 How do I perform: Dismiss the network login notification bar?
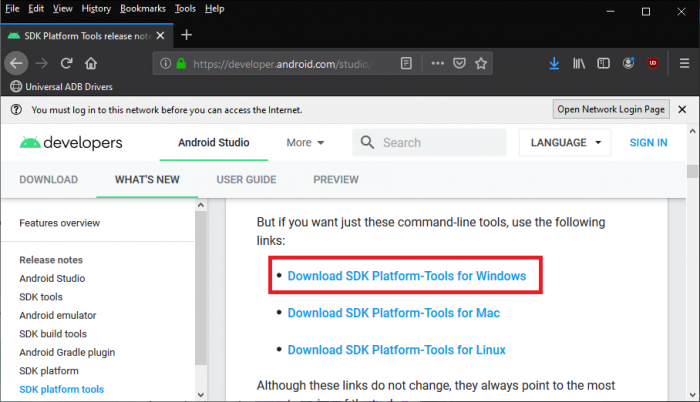682,109
